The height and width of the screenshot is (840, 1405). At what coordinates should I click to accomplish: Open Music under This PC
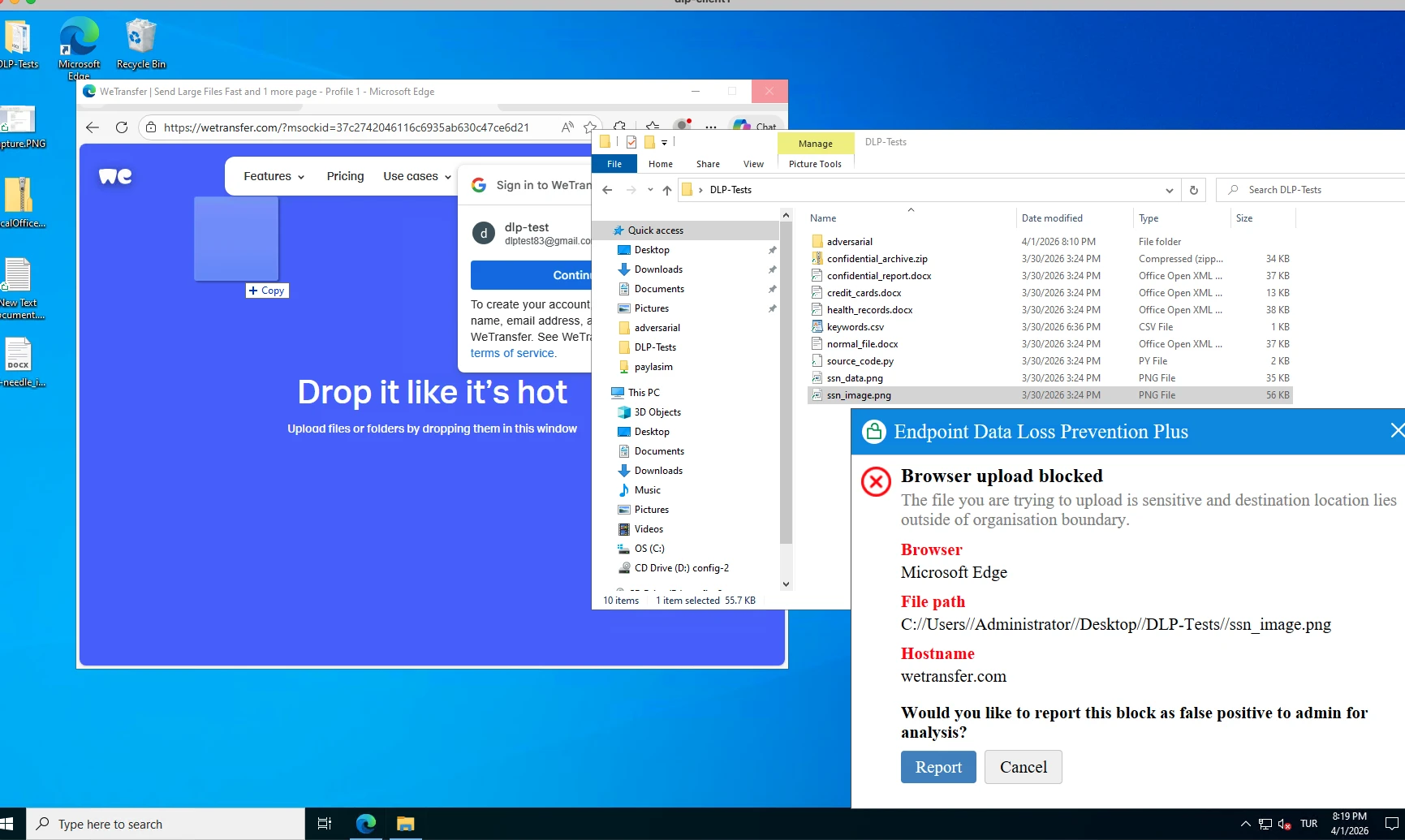click(647, 490)
